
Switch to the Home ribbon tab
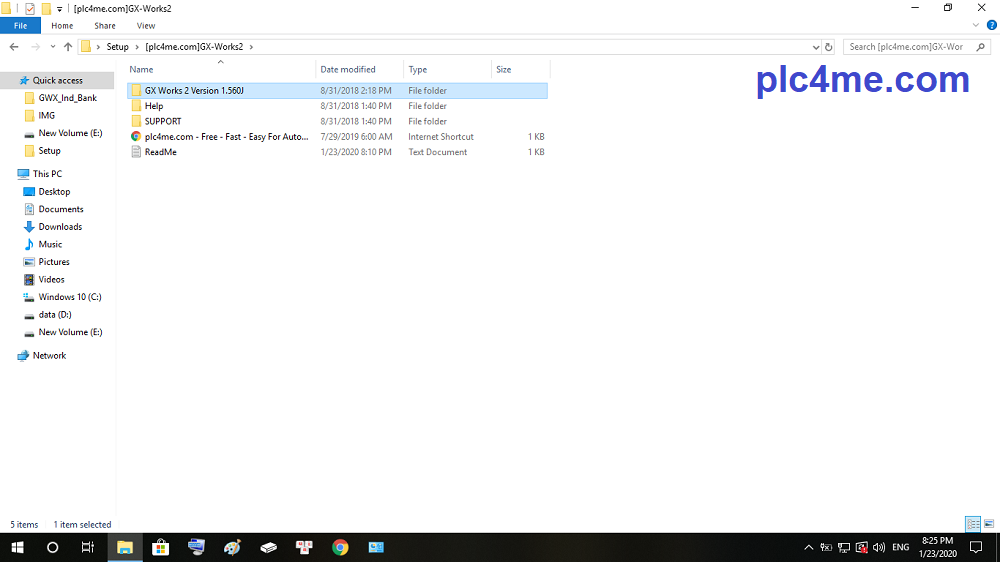pyautogui.click(x=62, y=26)
